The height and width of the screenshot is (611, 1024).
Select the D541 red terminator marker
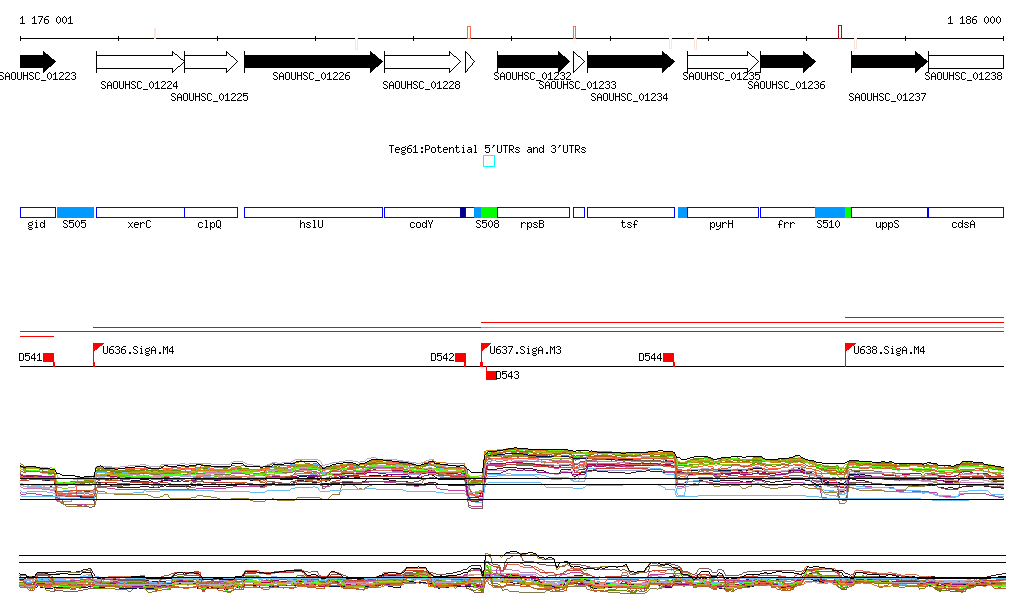pyautogui.click(x=48, y=358)
